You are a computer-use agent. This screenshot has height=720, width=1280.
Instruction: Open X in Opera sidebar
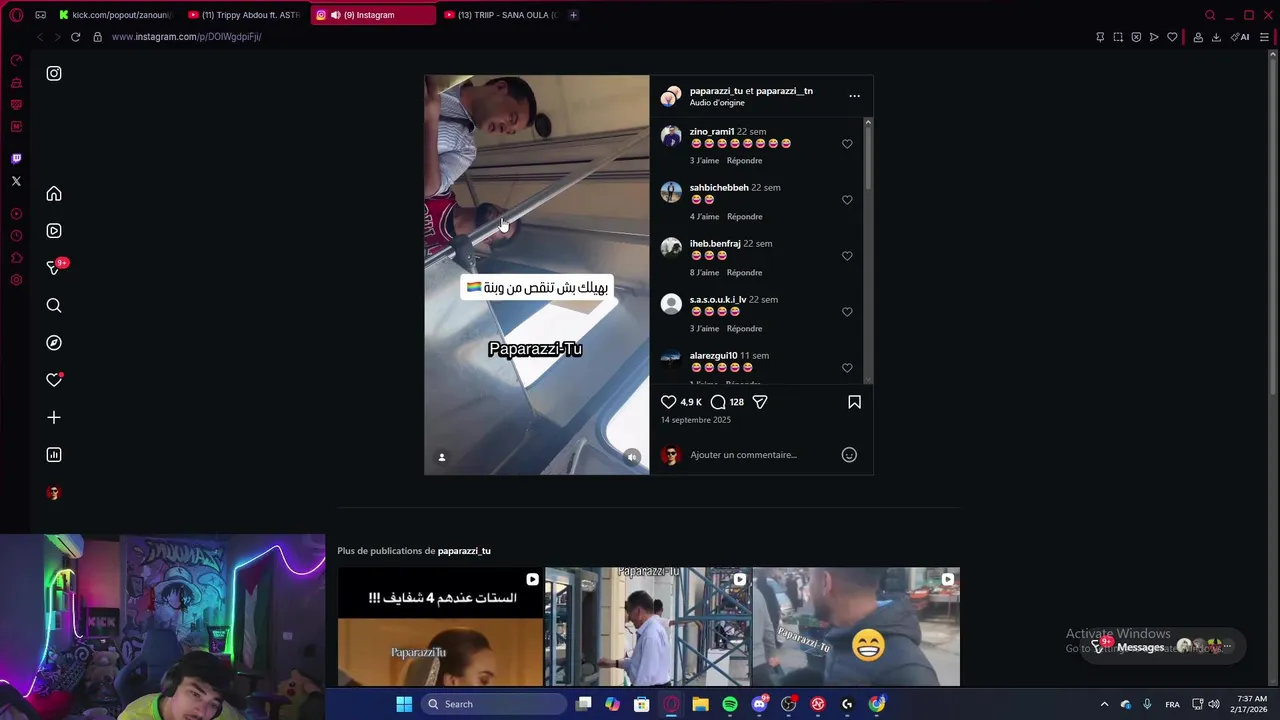click(16, 181)
